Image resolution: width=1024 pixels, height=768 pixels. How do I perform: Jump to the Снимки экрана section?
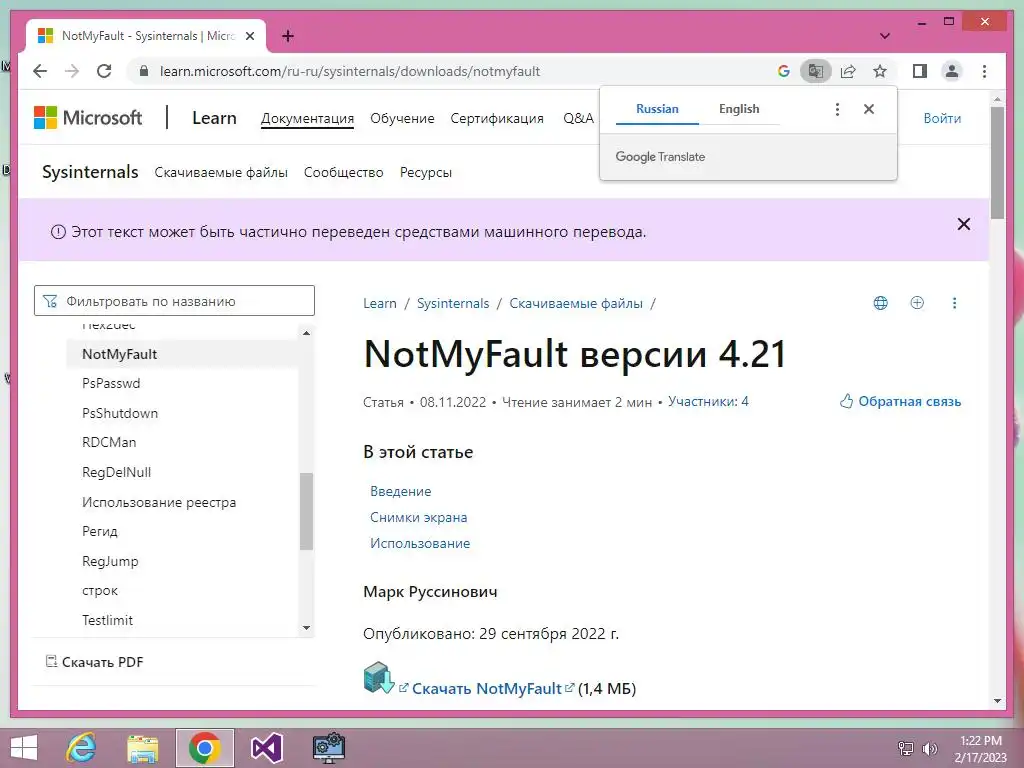[x=419, y=517]
